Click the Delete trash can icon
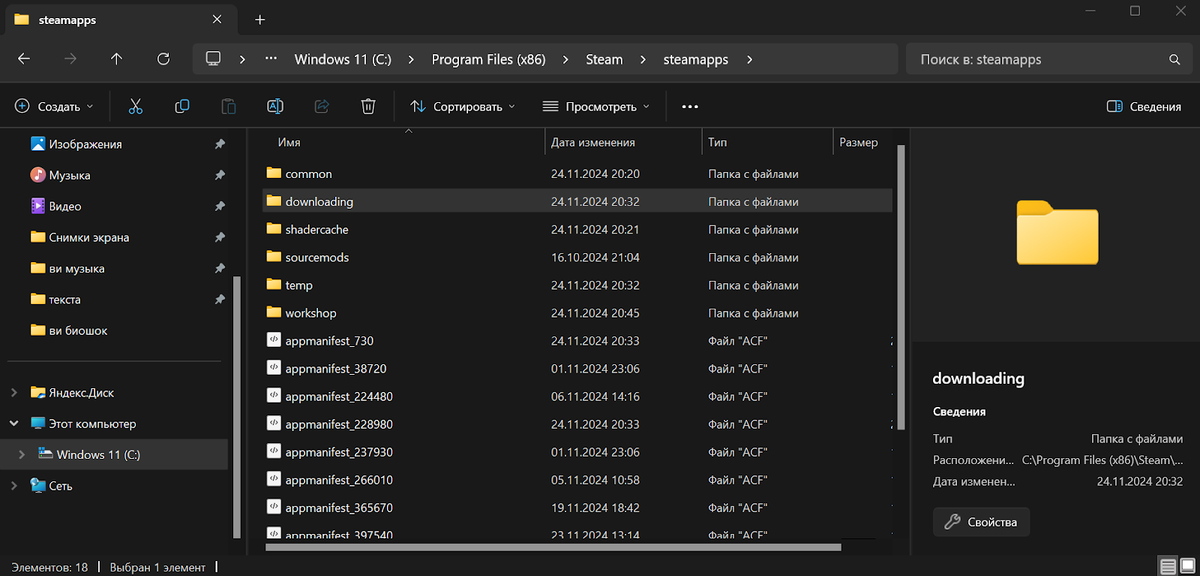This screenshot has width=1200, height=576. 368,106
